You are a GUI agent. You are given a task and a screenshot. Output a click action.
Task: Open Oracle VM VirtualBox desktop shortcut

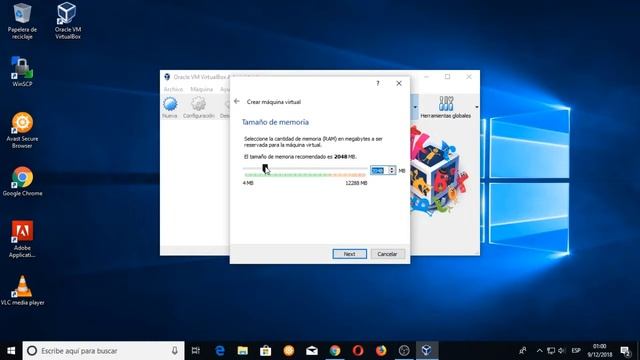67,21
